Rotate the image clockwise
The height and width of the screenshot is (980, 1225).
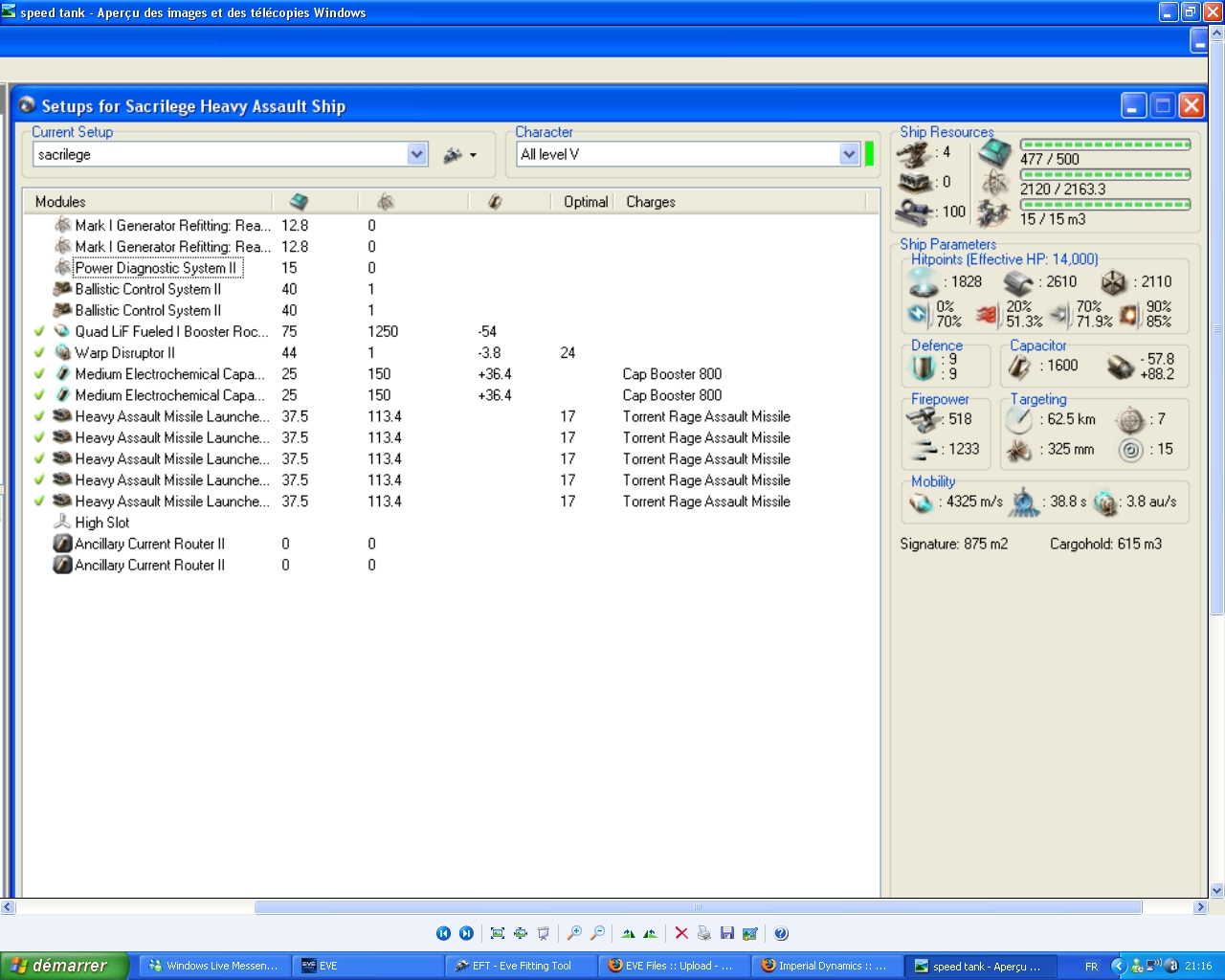click(x=628, y=933)
